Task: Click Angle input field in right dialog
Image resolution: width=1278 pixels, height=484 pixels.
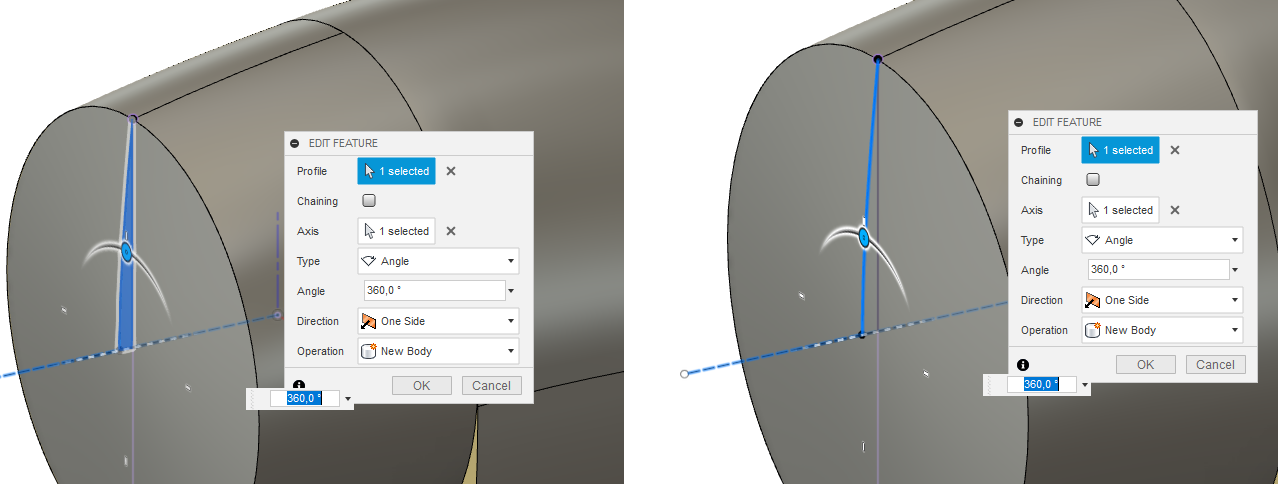Action: click(x=1158, y=269)
